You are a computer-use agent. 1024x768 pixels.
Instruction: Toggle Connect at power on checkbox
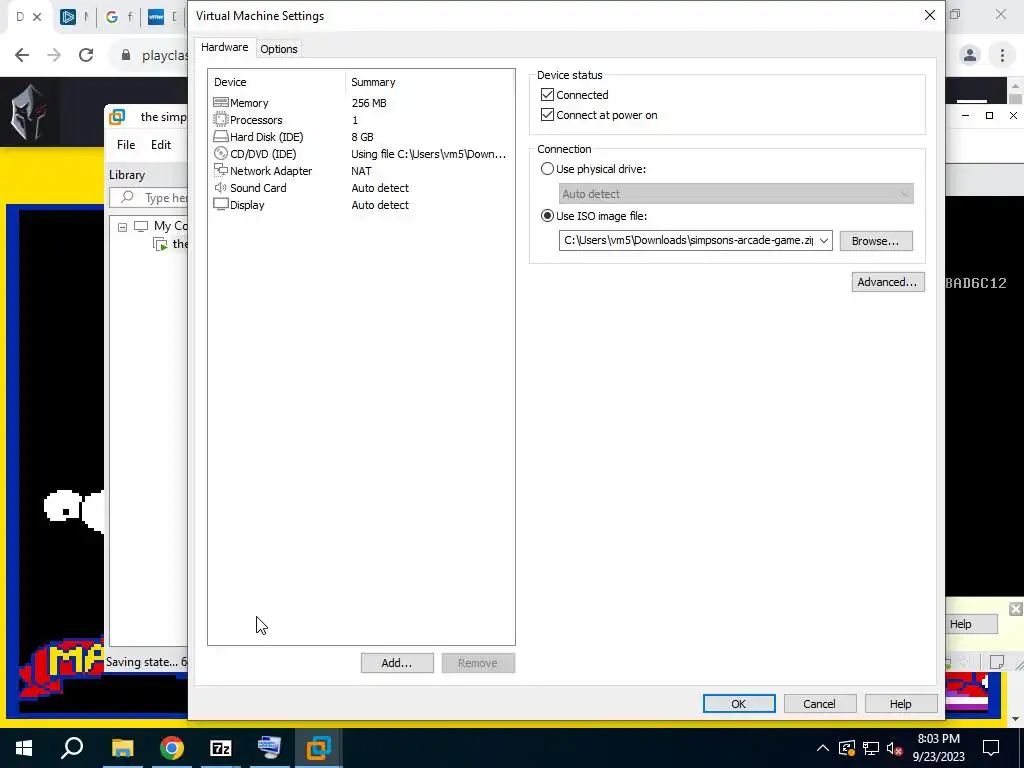click(547, 115)
